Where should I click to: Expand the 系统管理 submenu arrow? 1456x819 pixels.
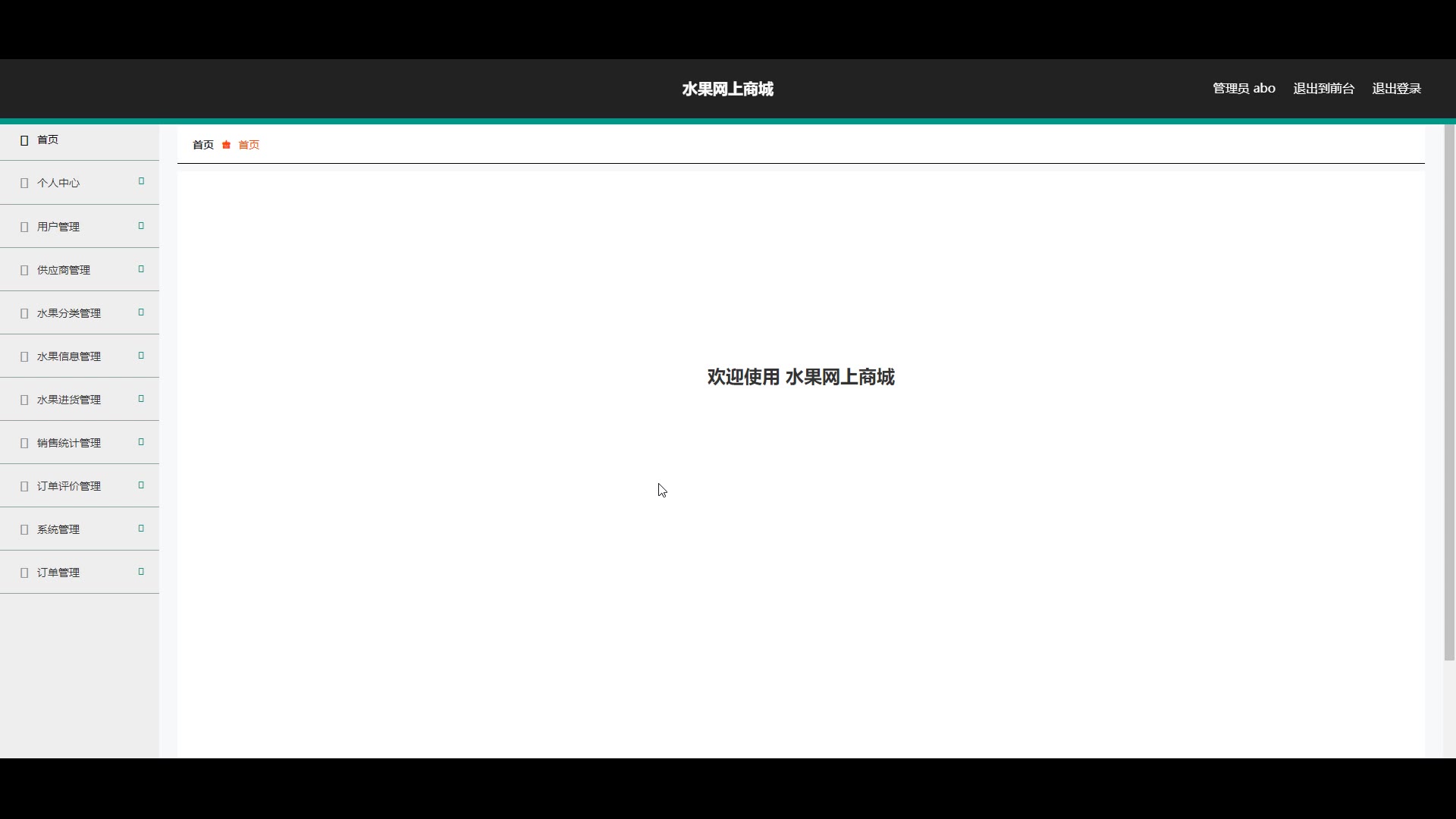[141, 529]
